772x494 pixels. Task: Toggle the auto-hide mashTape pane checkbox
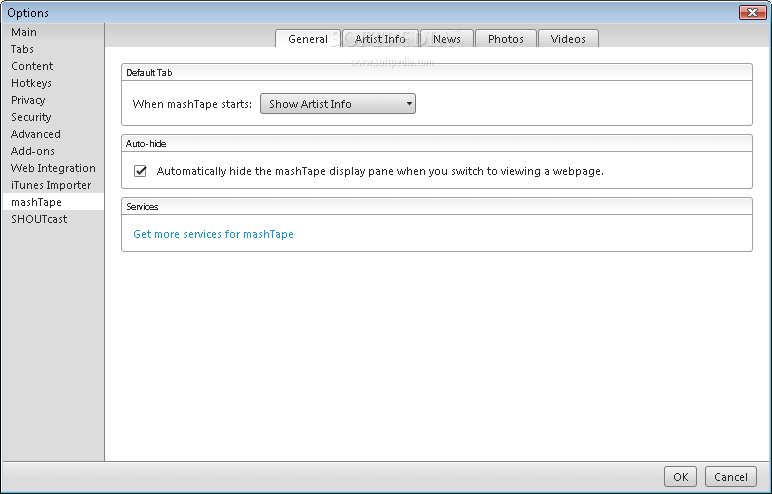140,171
